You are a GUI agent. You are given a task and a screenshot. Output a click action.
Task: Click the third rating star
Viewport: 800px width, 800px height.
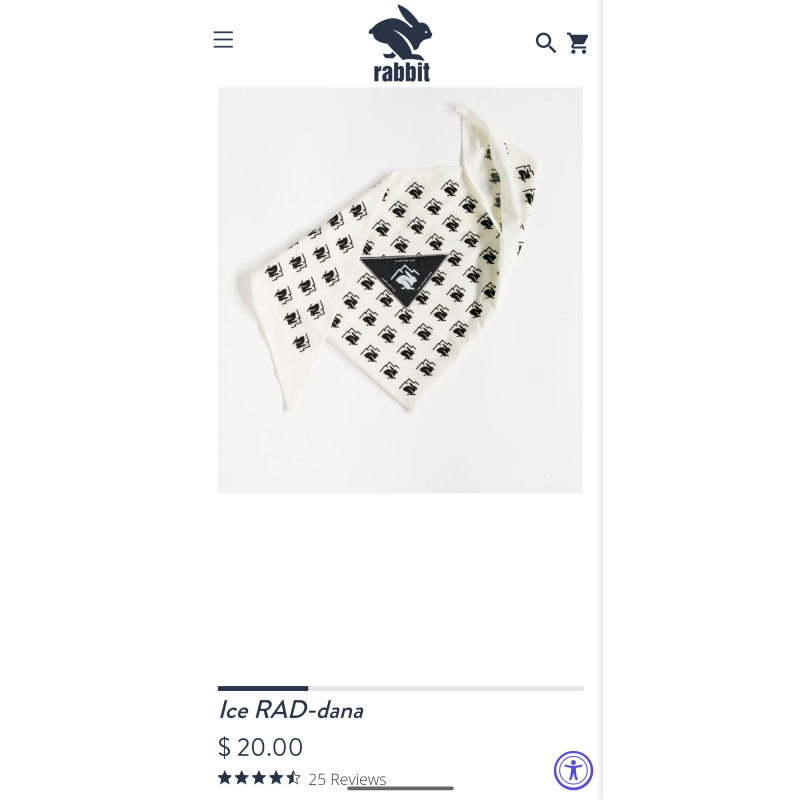[x=259, y=778]
